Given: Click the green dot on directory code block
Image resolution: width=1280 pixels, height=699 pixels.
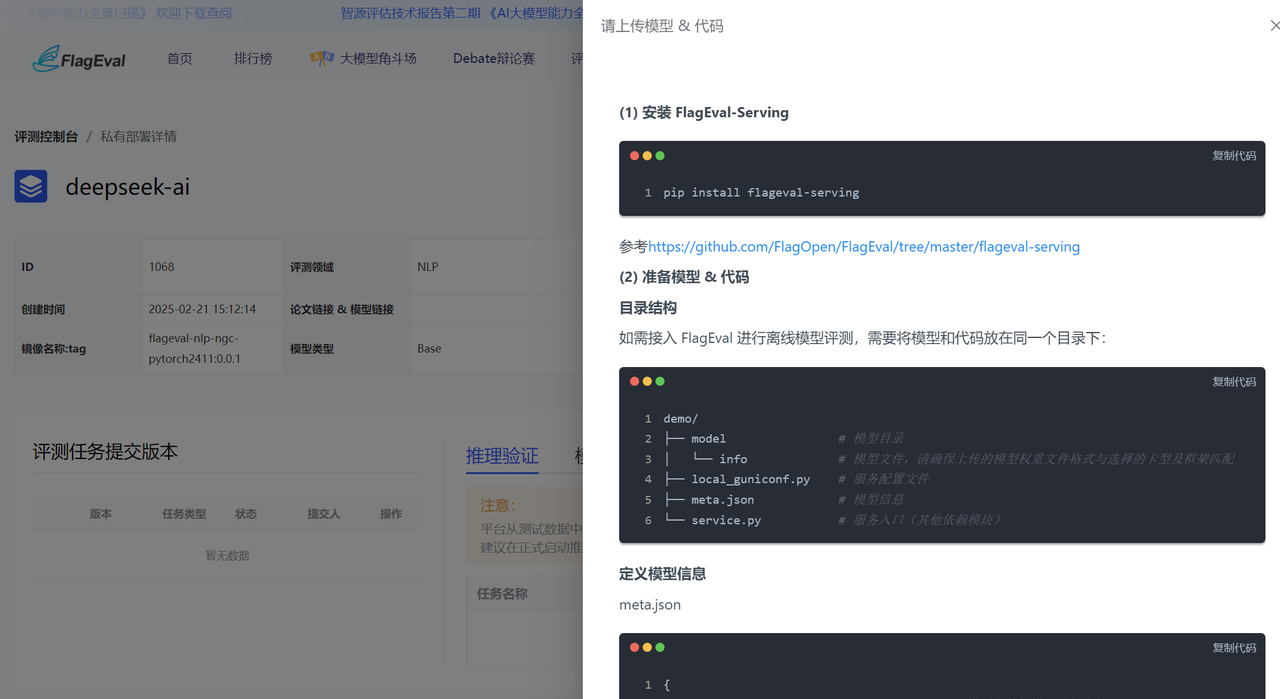Looking at the screenshot, I should click(x=660, y=382).
